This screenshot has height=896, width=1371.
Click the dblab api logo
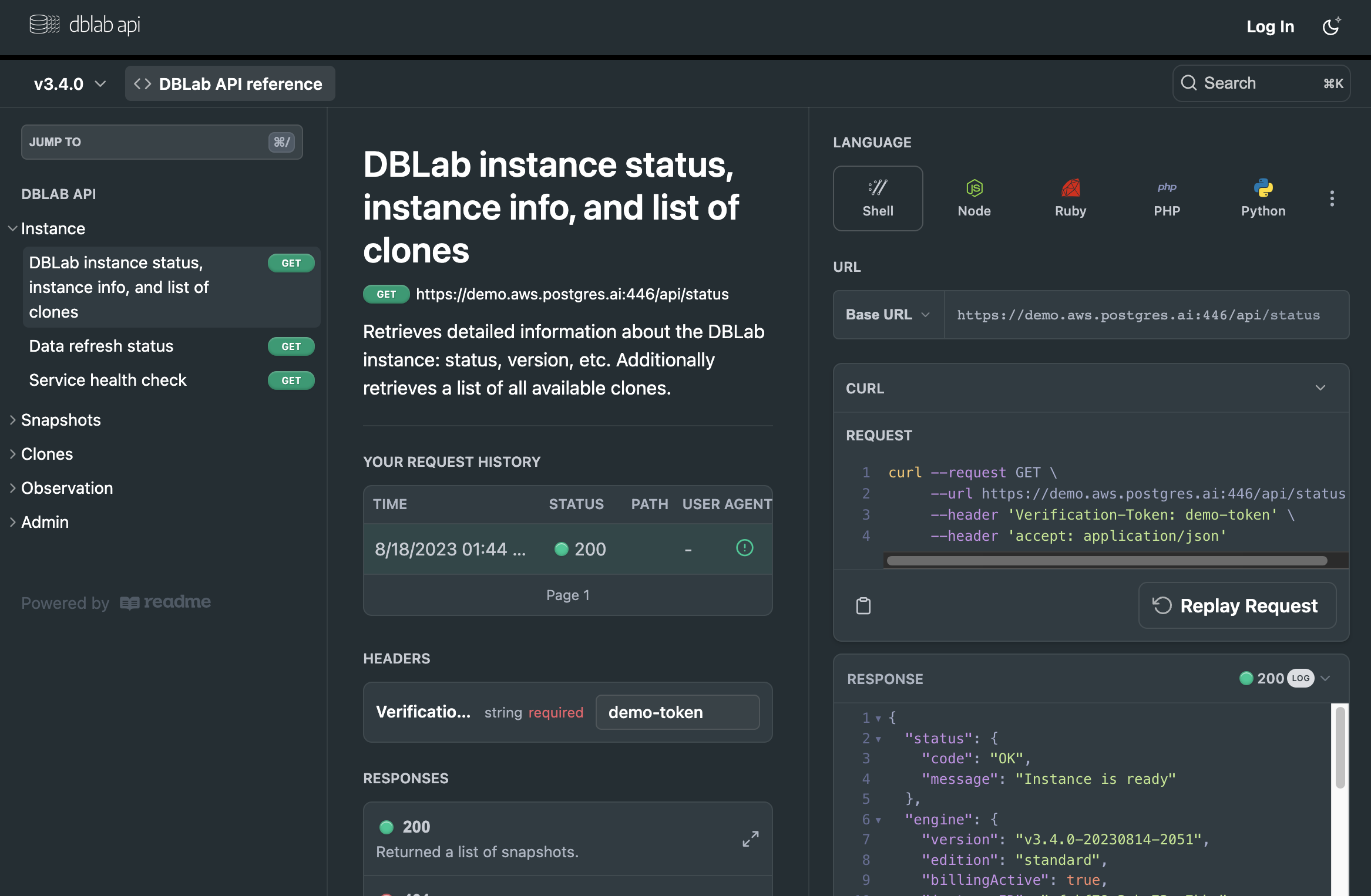click(x=85, y=25)
